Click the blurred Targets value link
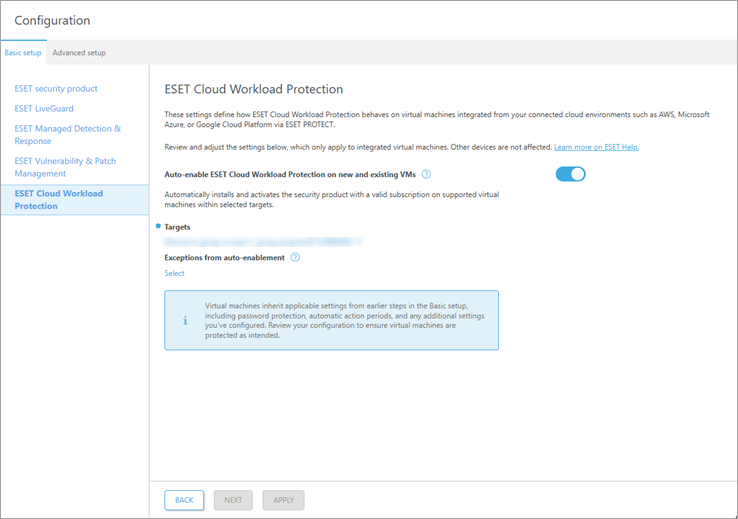The height and width of the screenshot is (519, 738). click(263, 242)
